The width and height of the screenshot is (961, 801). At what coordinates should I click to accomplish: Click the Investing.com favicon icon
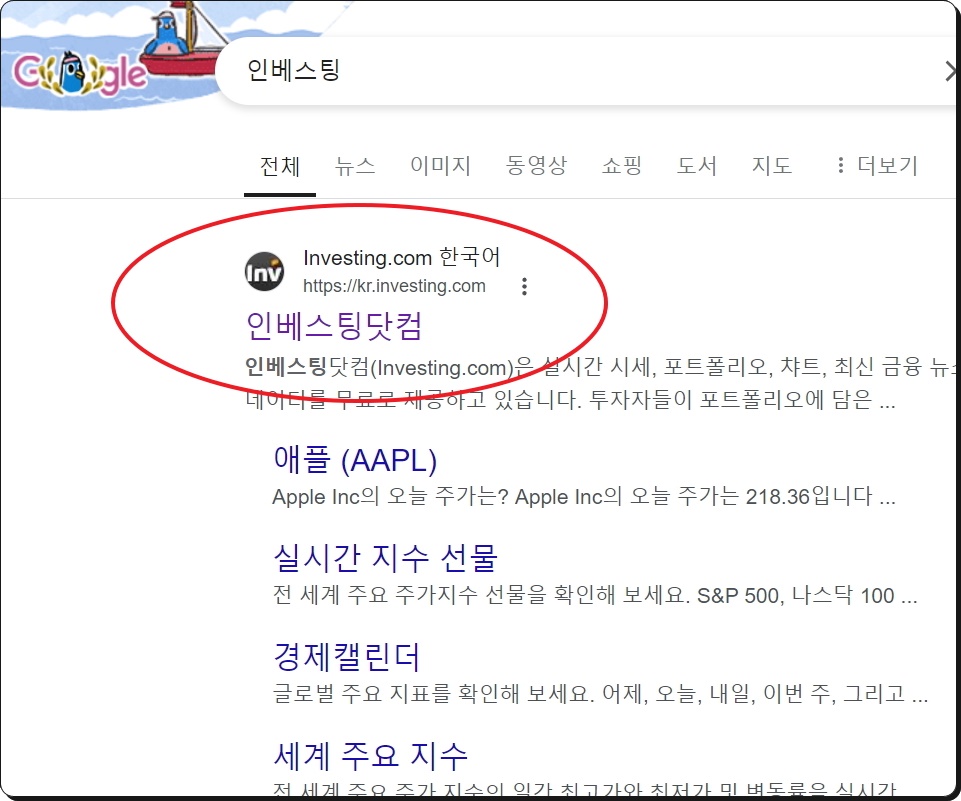264,271
